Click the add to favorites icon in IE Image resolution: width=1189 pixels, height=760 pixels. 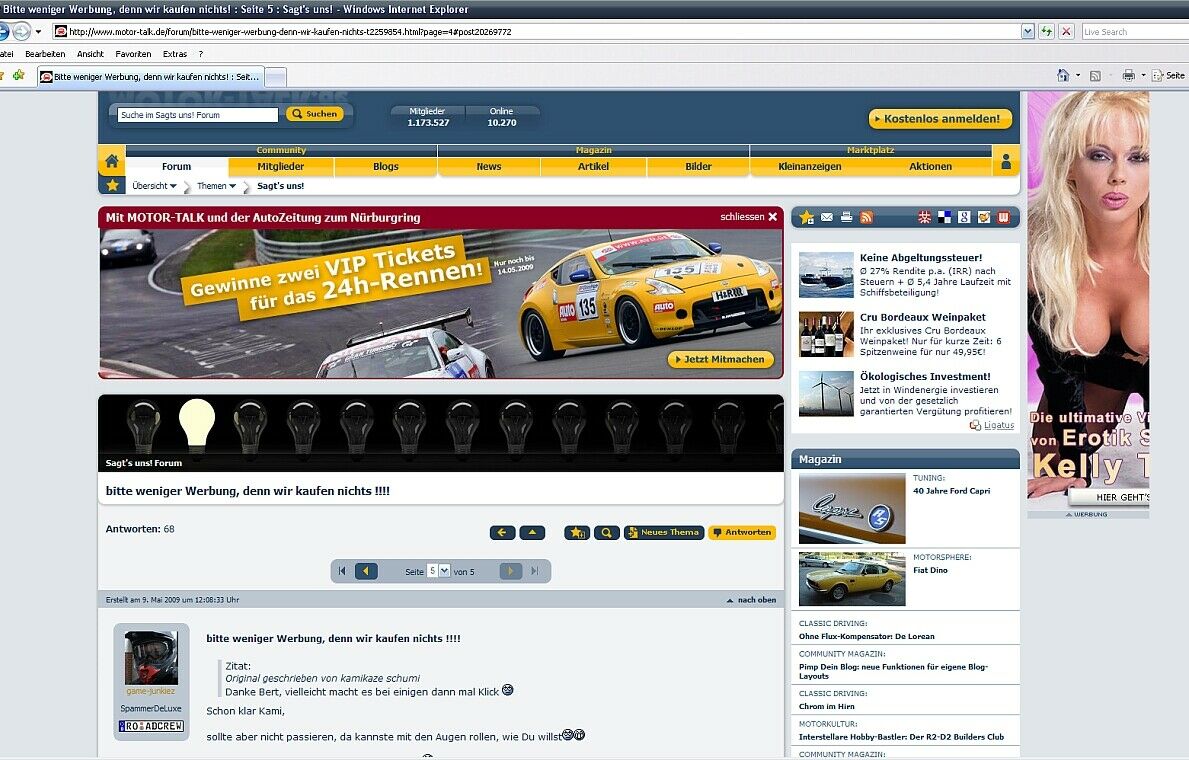(19, 75)
